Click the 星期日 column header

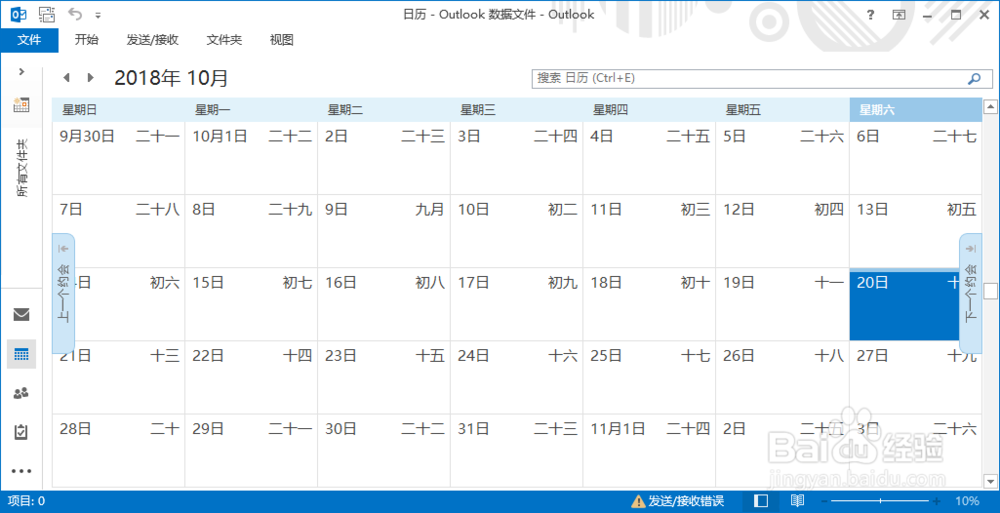[118, 110]
